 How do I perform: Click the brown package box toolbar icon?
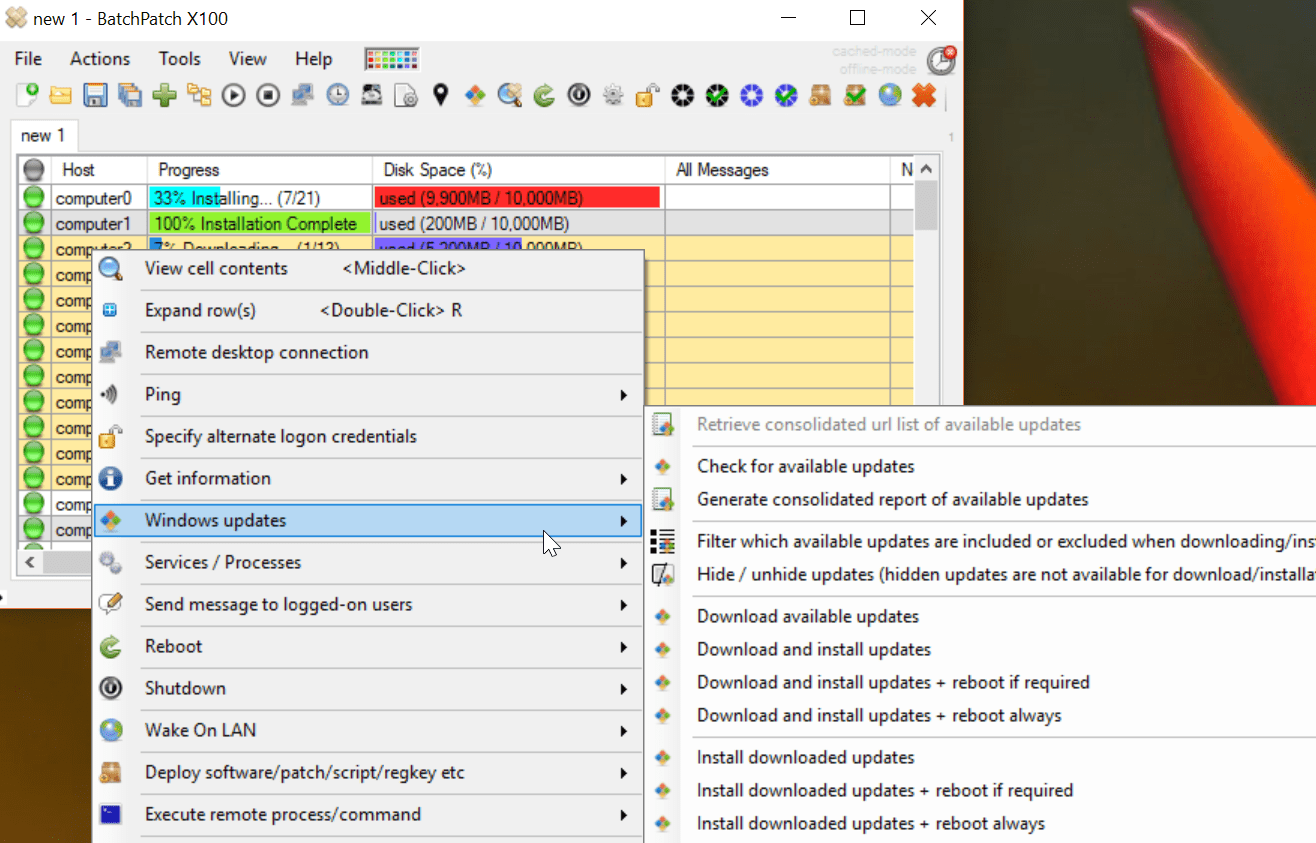point(820,95)
